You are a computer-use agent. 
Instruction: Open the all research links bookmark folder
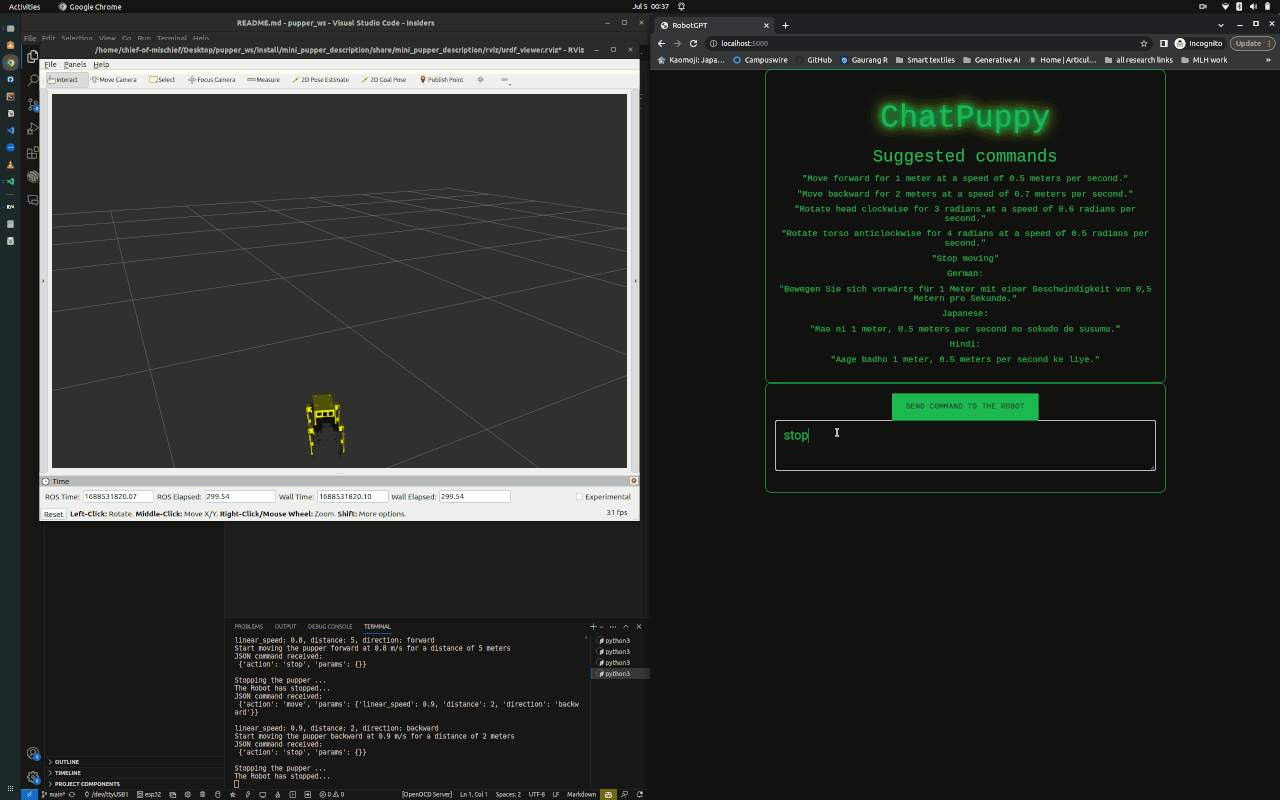tap(1138, 60)
